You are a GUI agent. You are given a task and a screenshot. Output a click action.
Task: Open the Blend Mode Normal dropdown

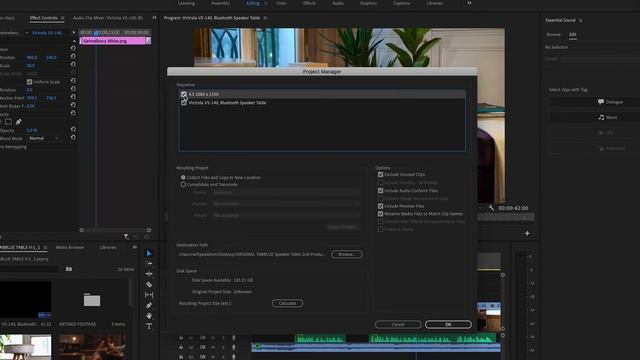(x=44, y=138)
